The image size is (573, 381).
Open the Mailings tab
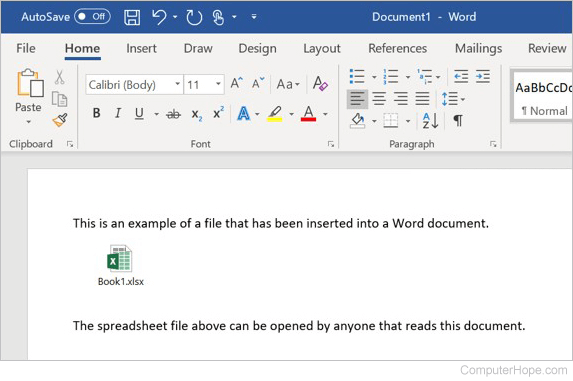(x=478, y=48)
